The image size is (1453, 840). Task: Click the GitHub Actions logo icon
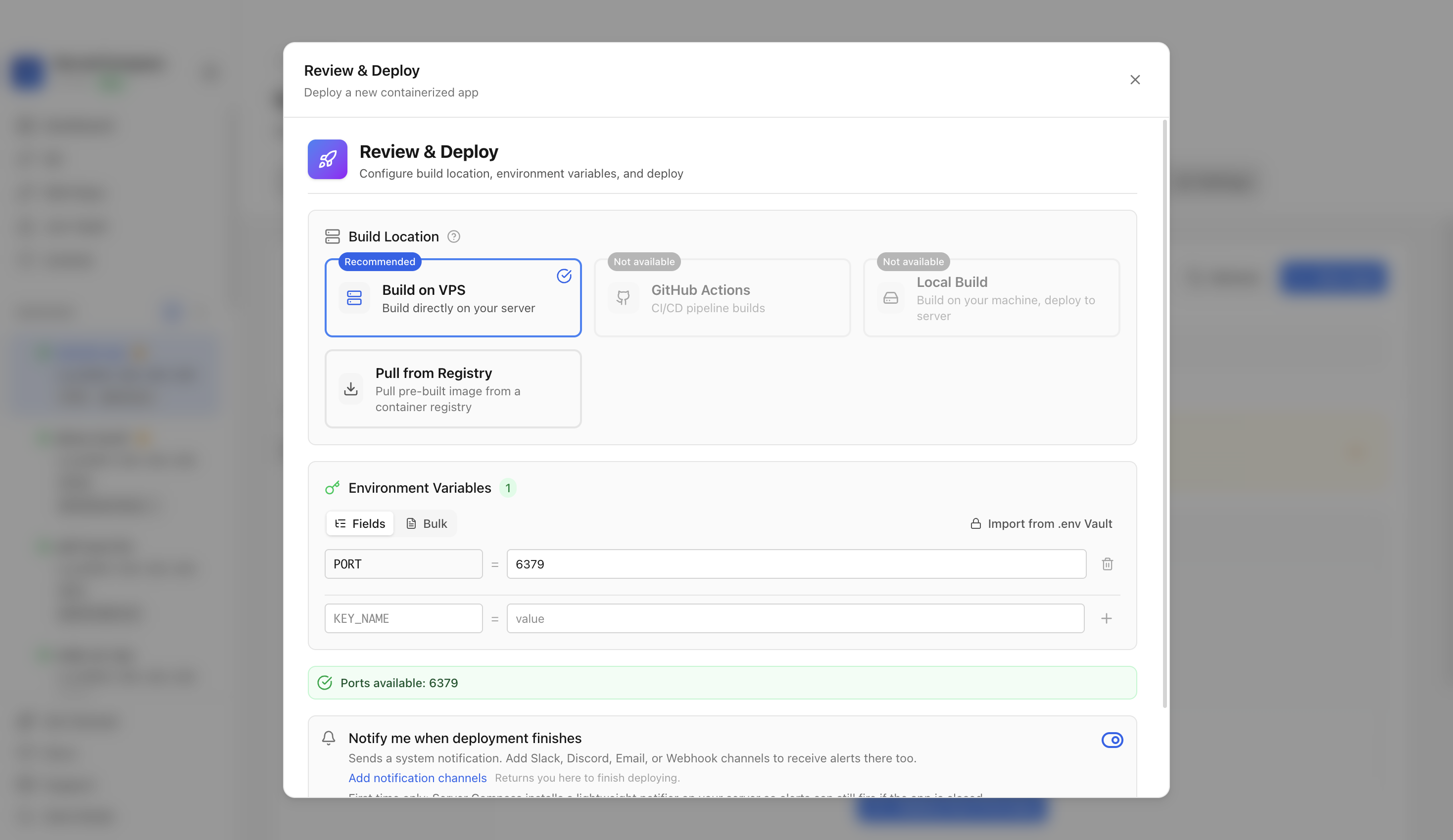tap(623, 298)
